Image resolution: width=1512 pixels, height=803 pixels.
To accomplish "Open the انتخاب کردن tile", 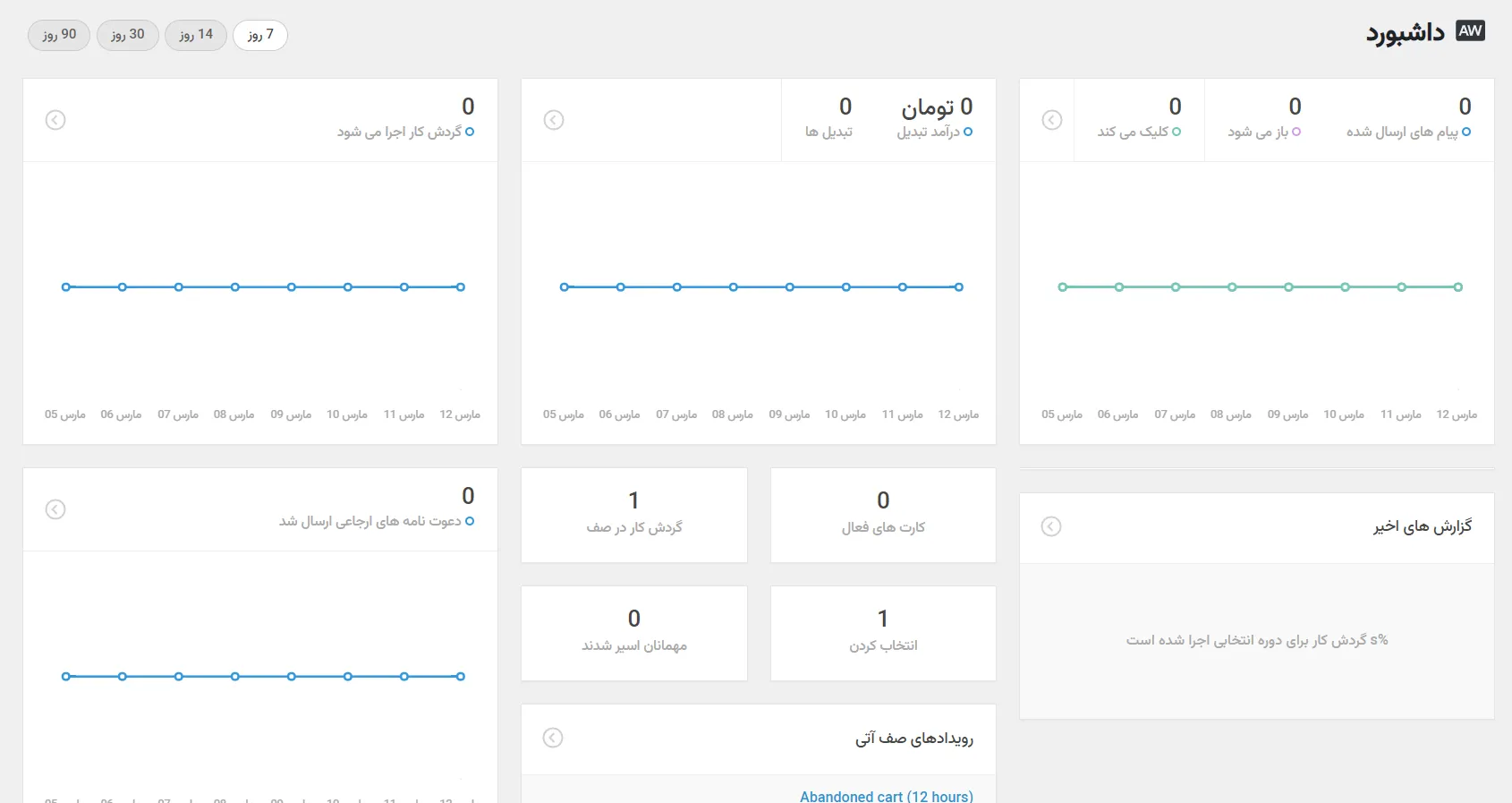I will (x=883, y=634).
